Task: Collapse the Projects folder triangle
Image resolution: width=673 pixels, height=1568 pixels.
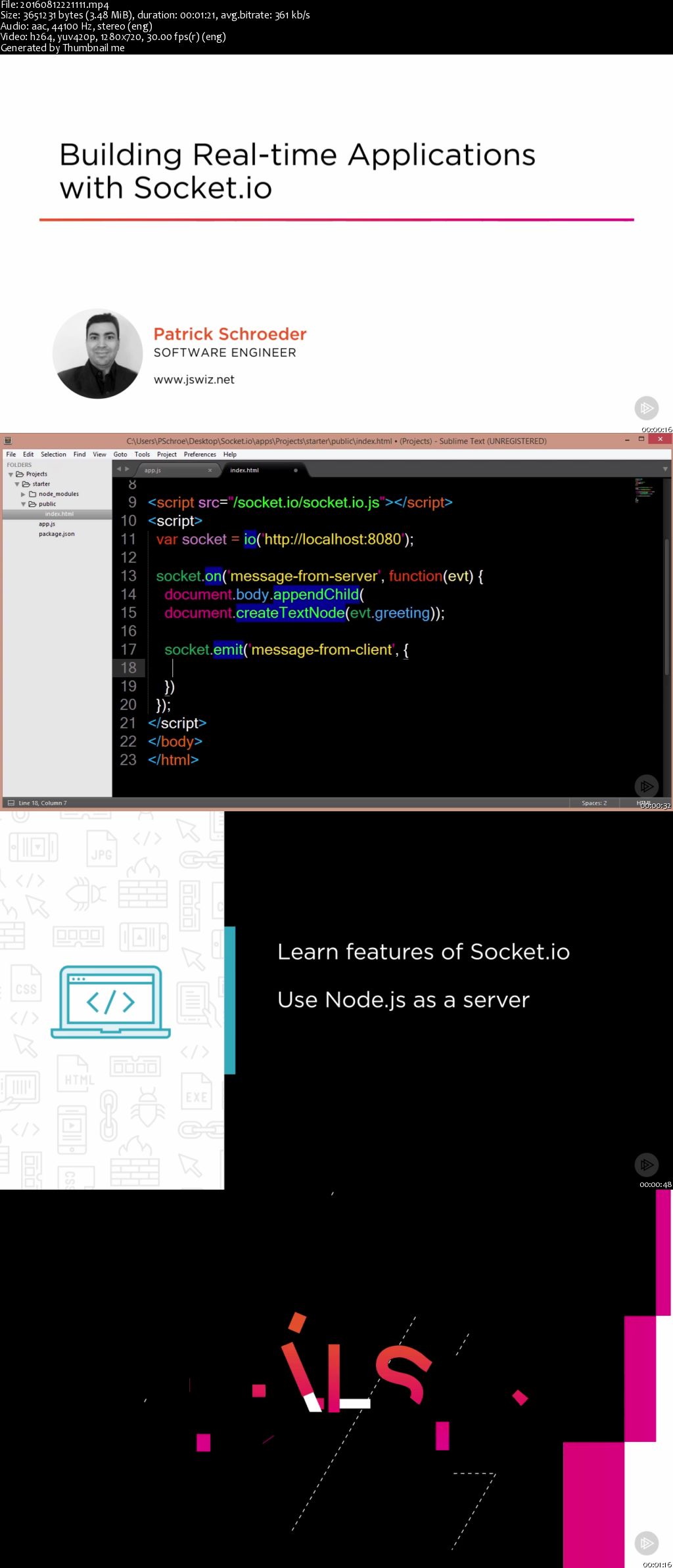Action: 11,474
